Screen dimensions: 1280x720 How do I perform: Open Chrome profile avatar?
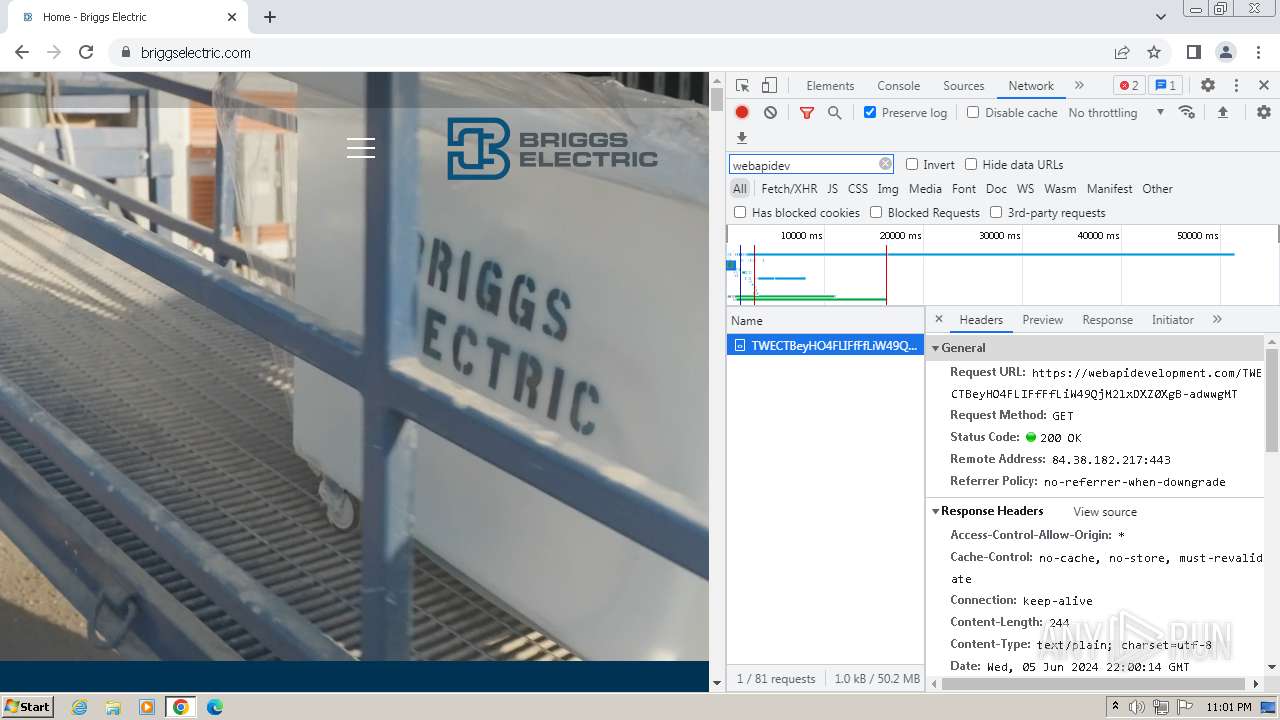1225,52
